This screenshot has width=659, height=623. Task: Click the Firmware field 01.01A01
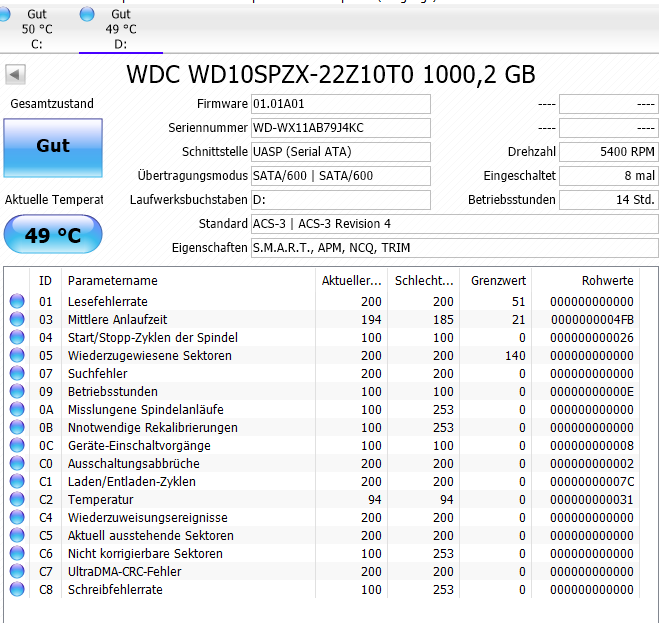(x=341, y=104)
